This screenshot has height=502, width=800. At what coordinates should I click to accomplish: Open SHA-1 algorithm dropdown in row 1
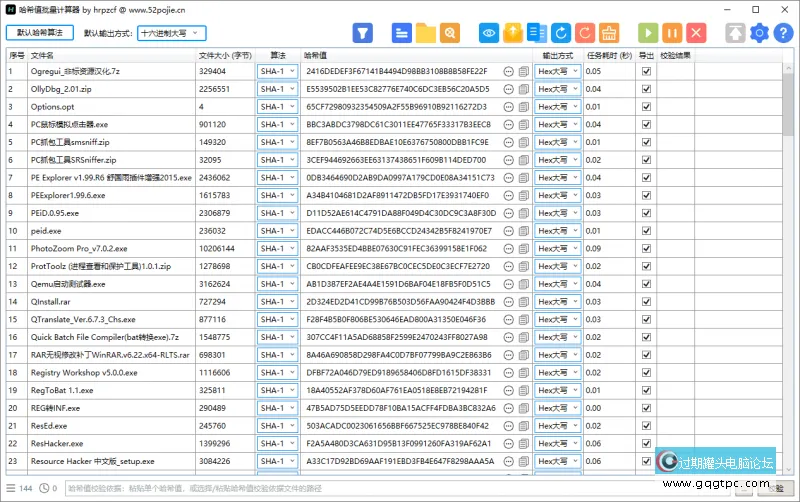click(x=277, y=71)
